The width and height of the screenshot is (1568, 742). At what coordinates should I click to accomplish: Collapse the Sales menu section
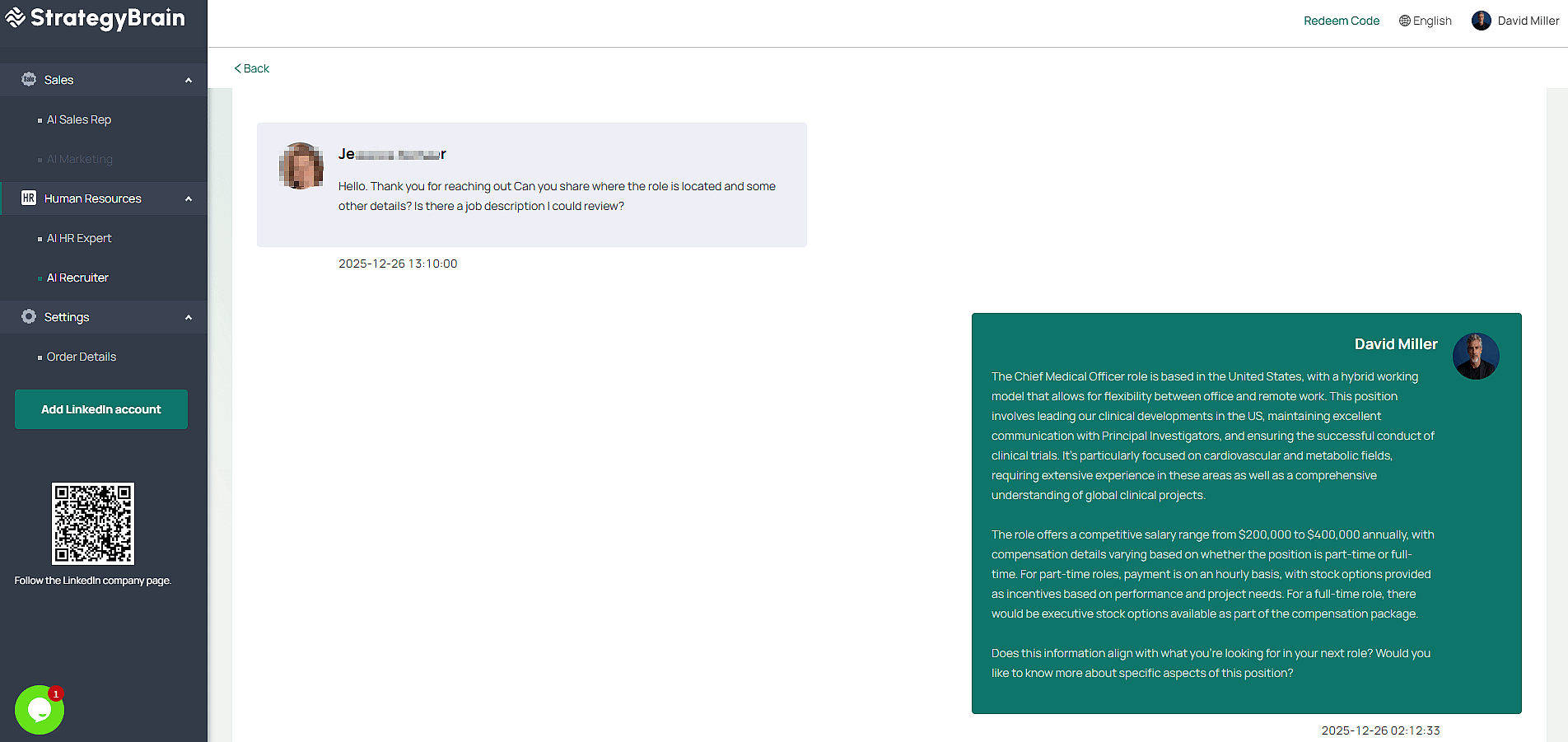click(189, 81)
